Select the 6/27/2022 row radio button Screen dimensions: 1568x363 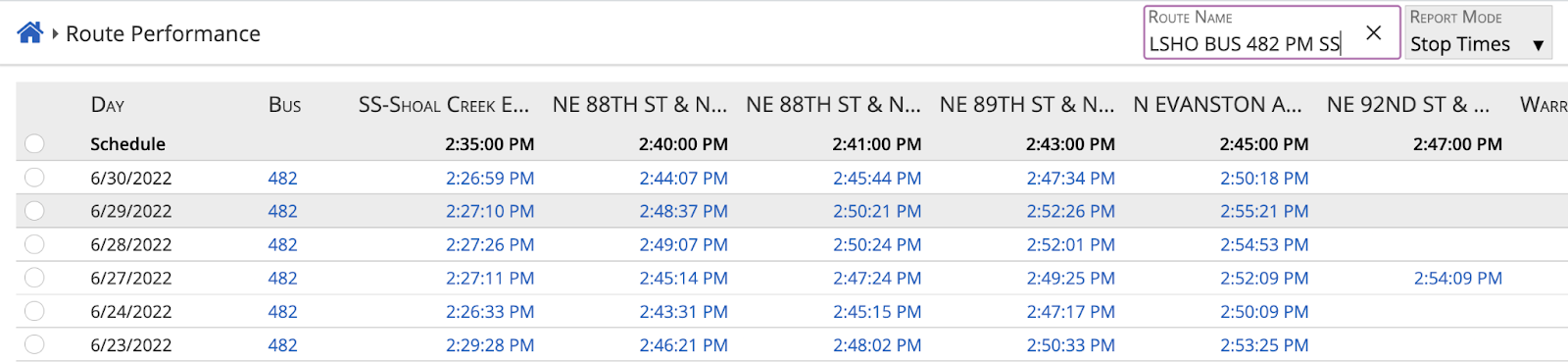34,278
